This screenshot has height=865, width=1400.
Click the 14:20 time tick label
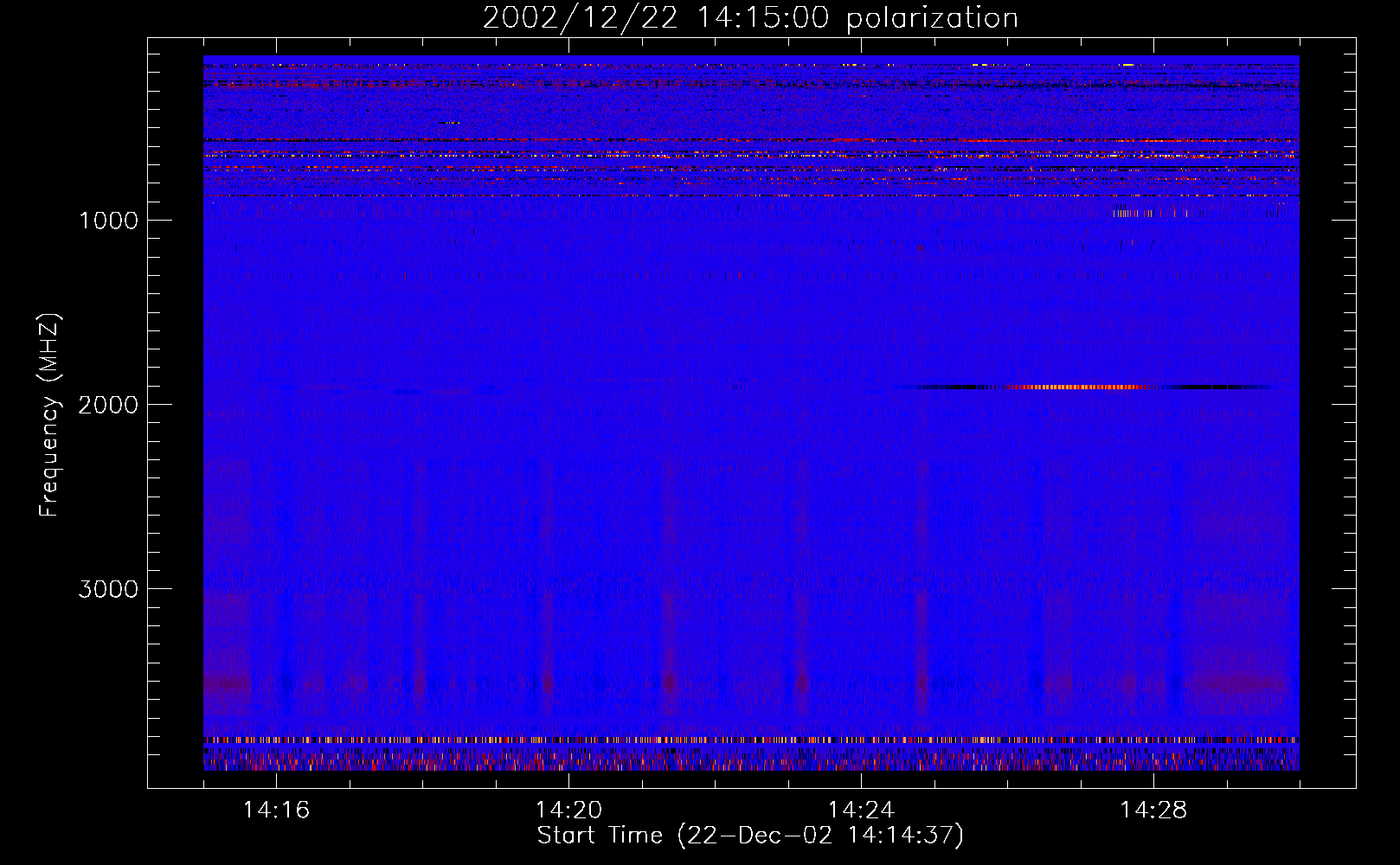(x=568, y=811)
